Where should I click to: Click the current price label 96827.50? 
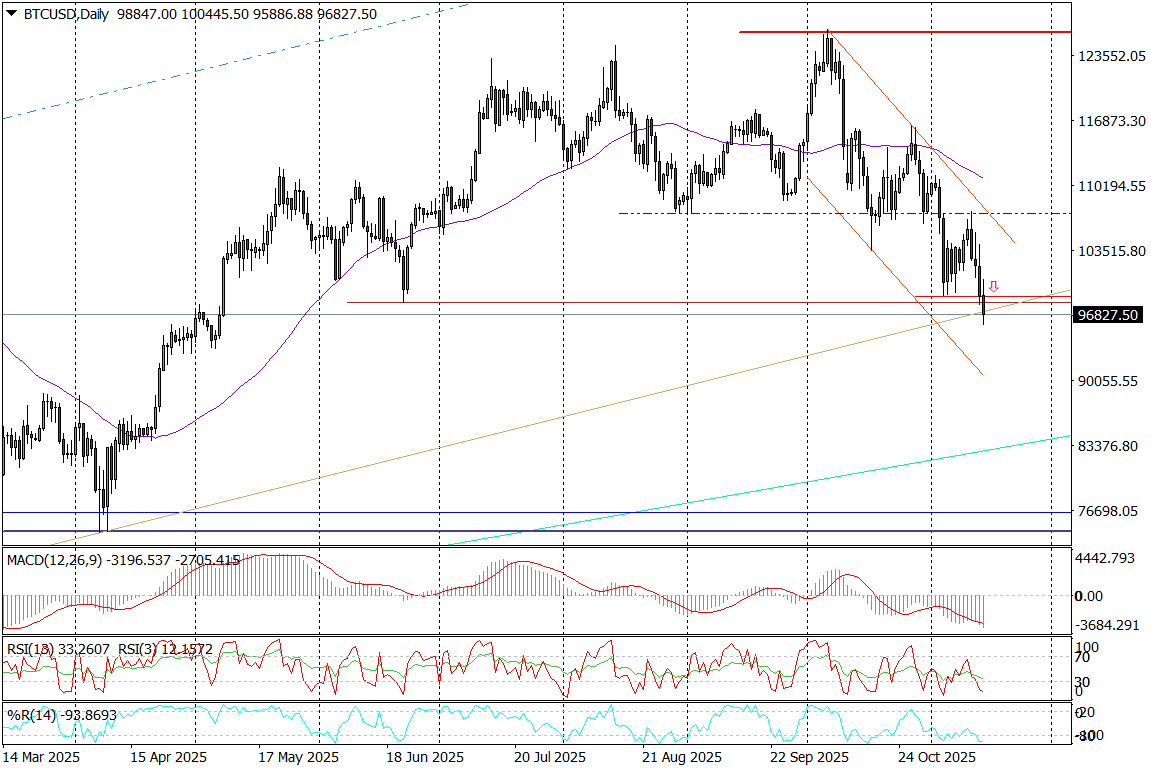[x=1107, y=315]
